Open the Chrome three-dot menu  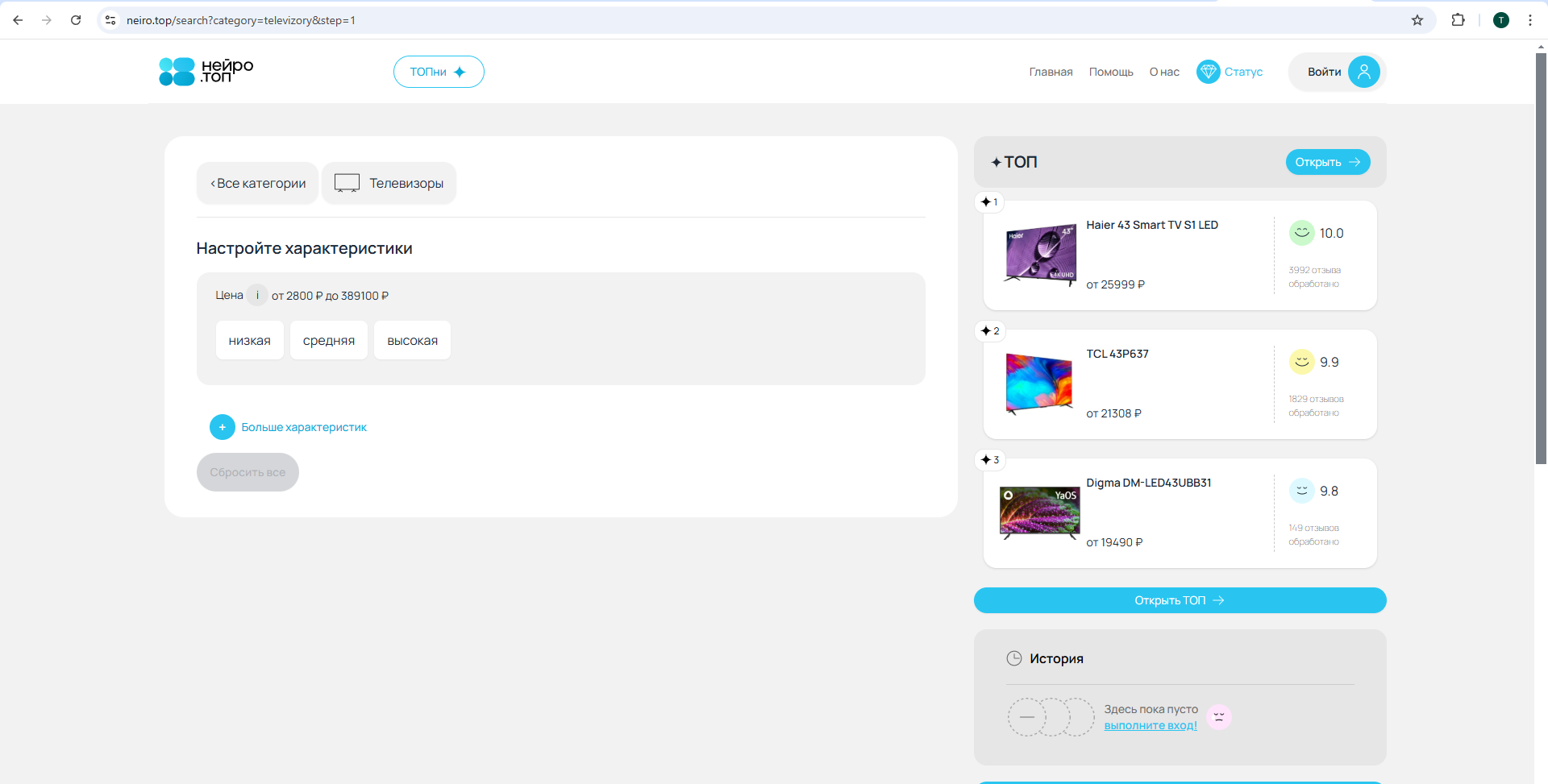(1530, 20)
